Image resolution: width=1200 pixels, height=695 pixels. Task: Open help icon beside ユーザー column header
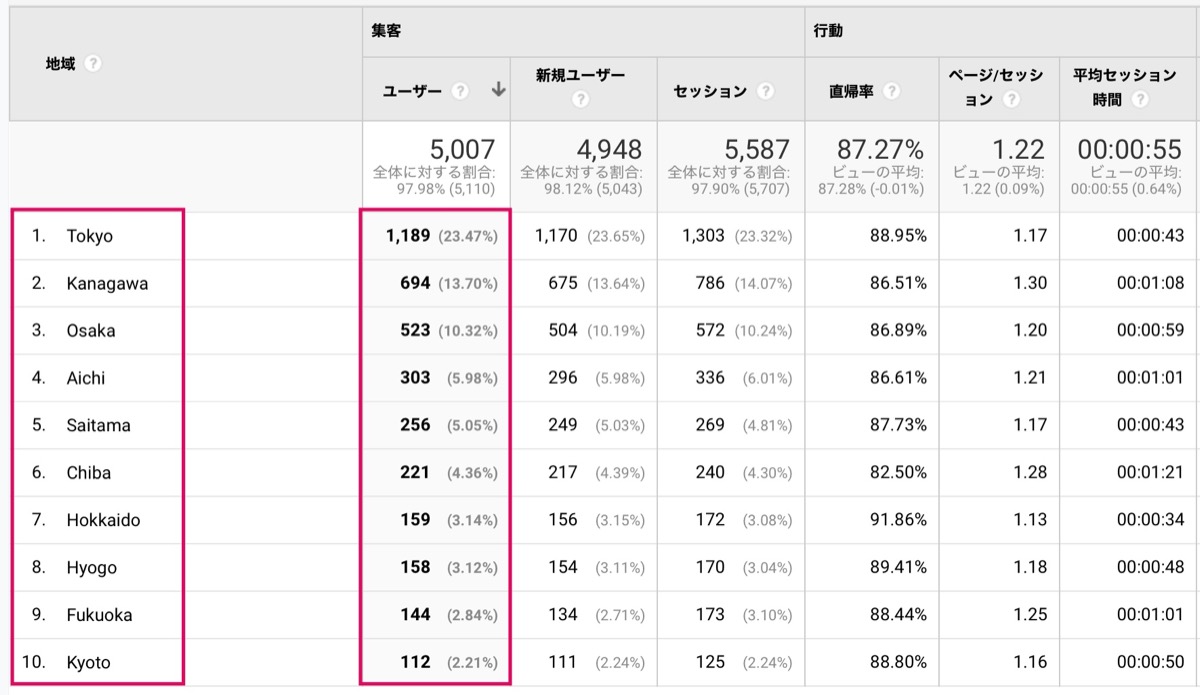pos(460,90)
